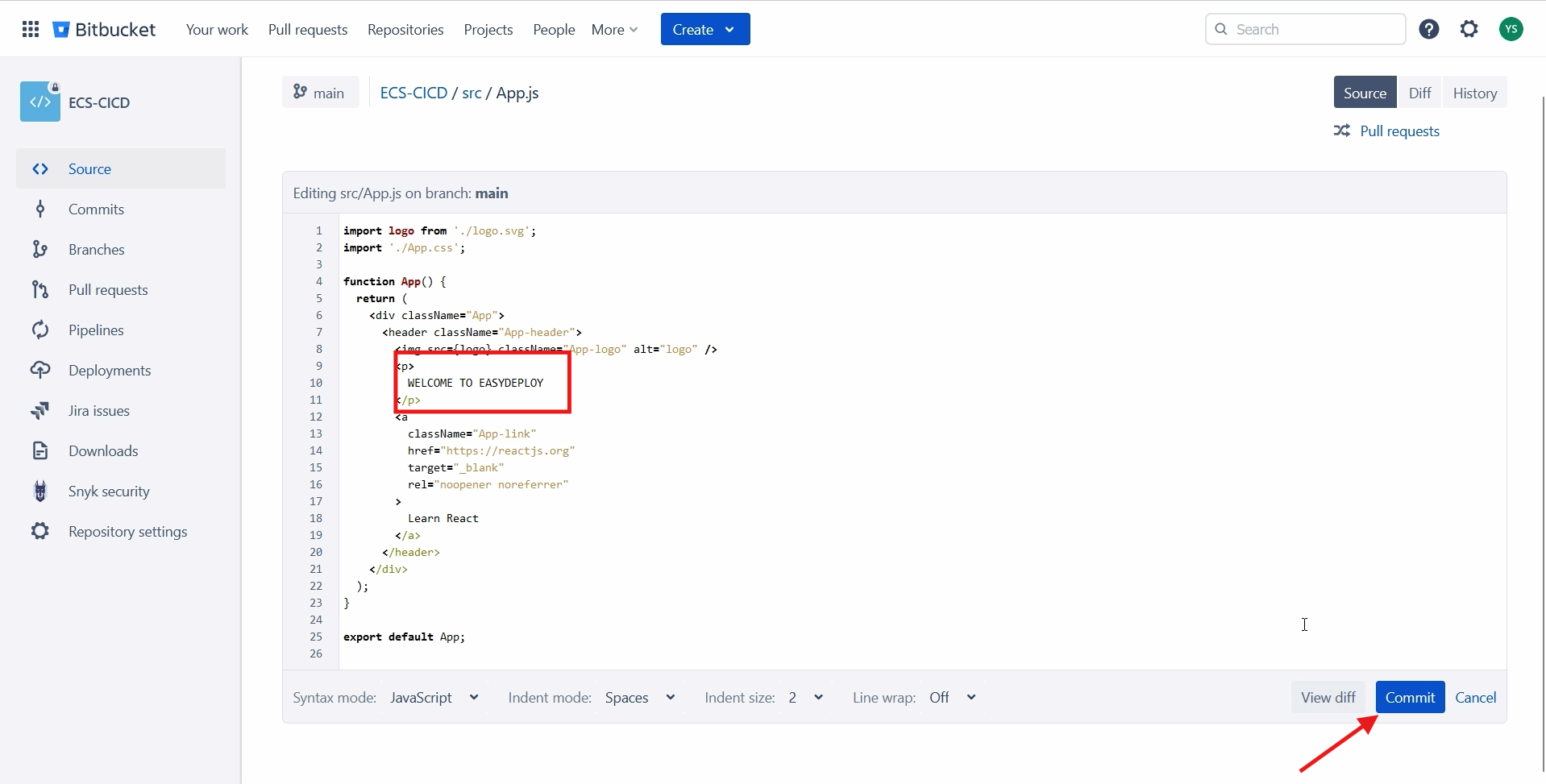
Task: Select Source in the sidebar
Action: click(121, 168)
